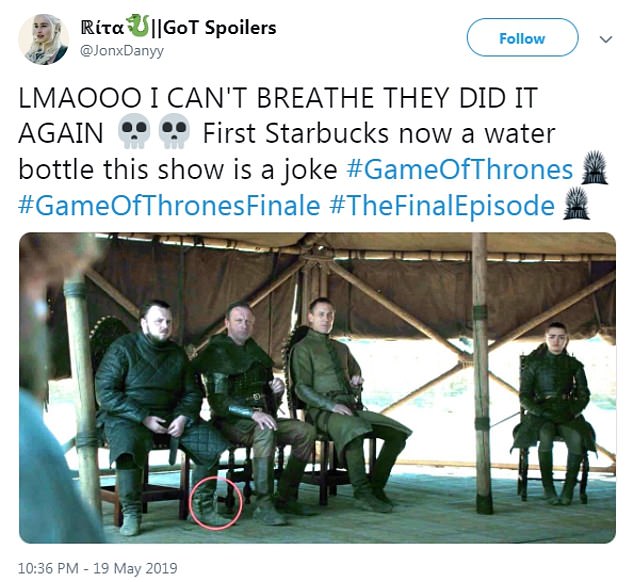Image resolution: width=634 pixels, height=582 pixels.
Task: Open the profile avatar picture
Action: click(x=44, y=39)
